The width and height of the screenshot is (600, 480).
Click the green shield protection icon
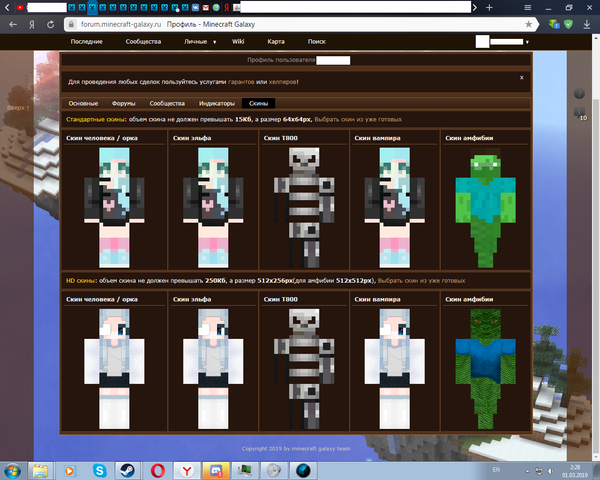[569, 24]
